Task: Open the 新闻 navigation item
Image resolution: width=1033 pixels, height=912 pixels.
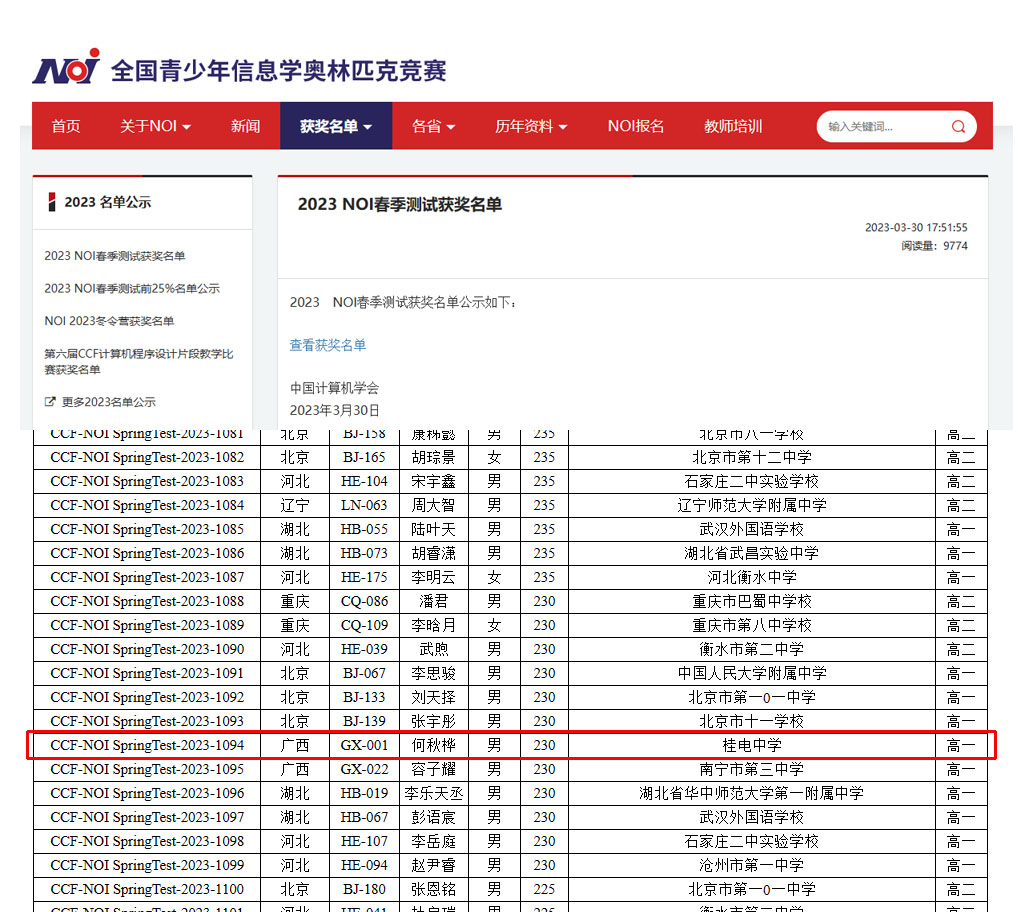Action: pos(245,126)
